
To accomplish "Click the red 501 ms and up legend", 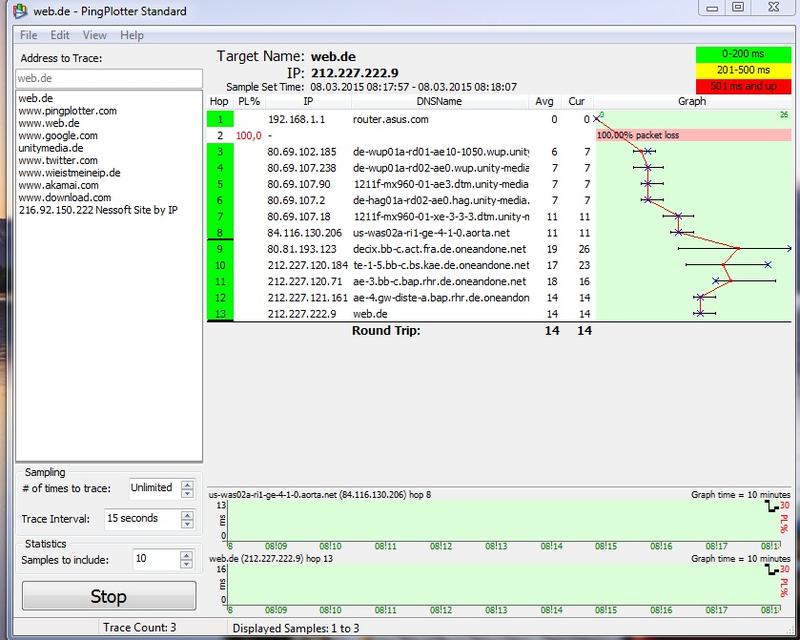I will pyautogui.click(x=743, y=85).
